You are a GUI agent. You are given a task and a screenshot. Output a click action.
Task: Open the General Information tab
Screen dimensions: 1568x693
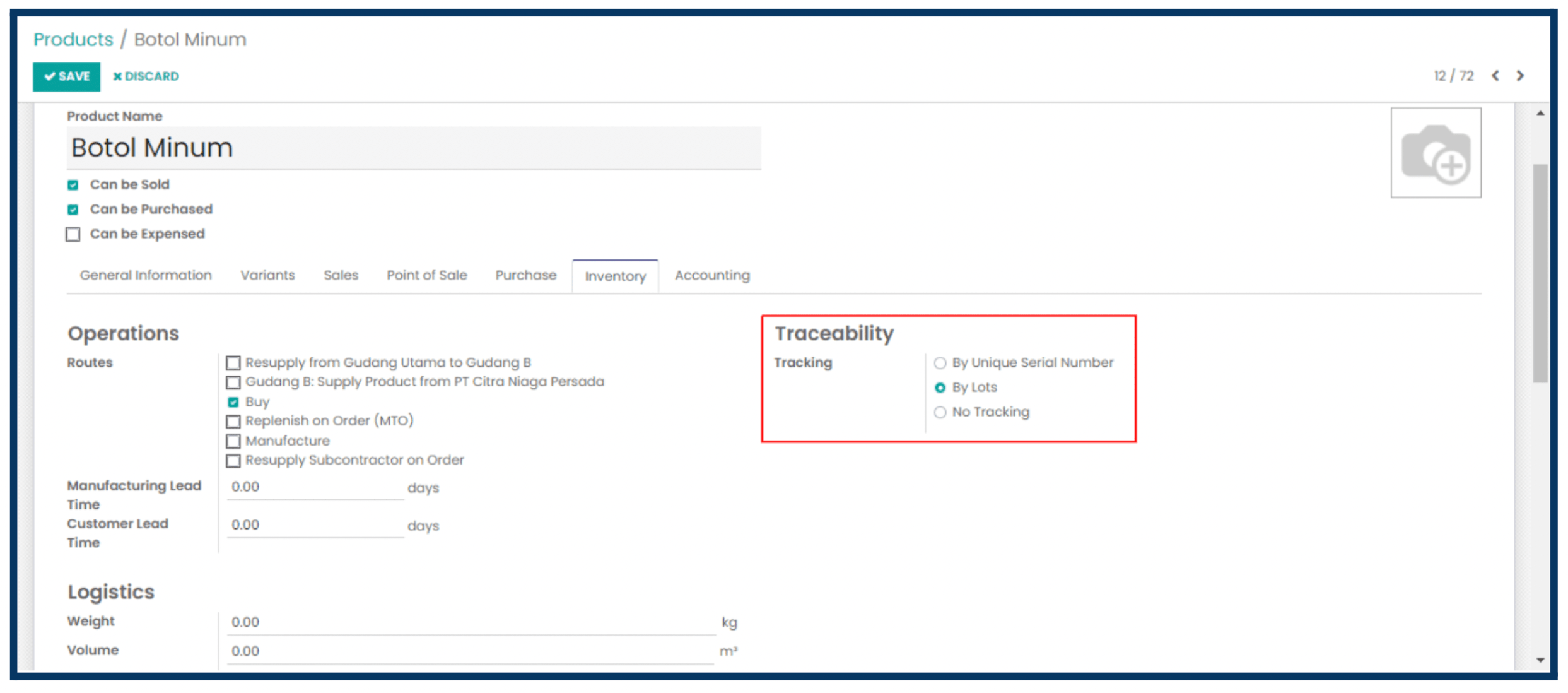[x=146, y=275]
